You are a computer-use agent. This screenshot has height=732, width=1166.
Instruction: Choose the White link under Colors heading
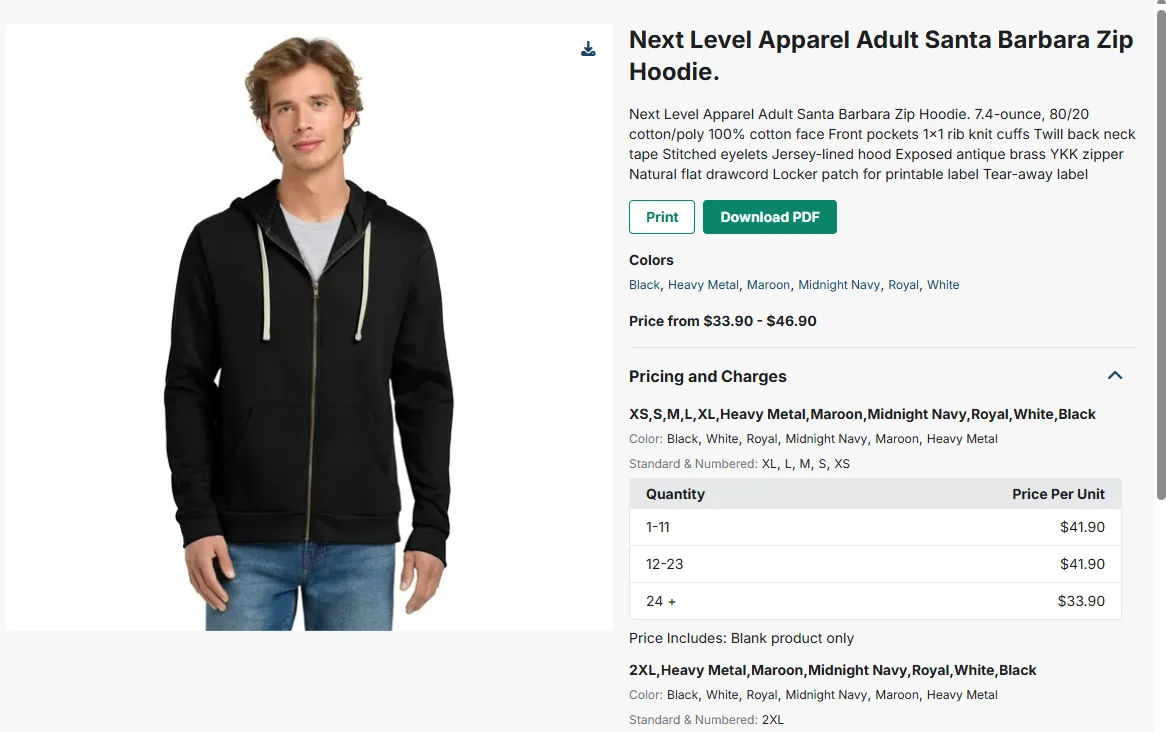943,285
